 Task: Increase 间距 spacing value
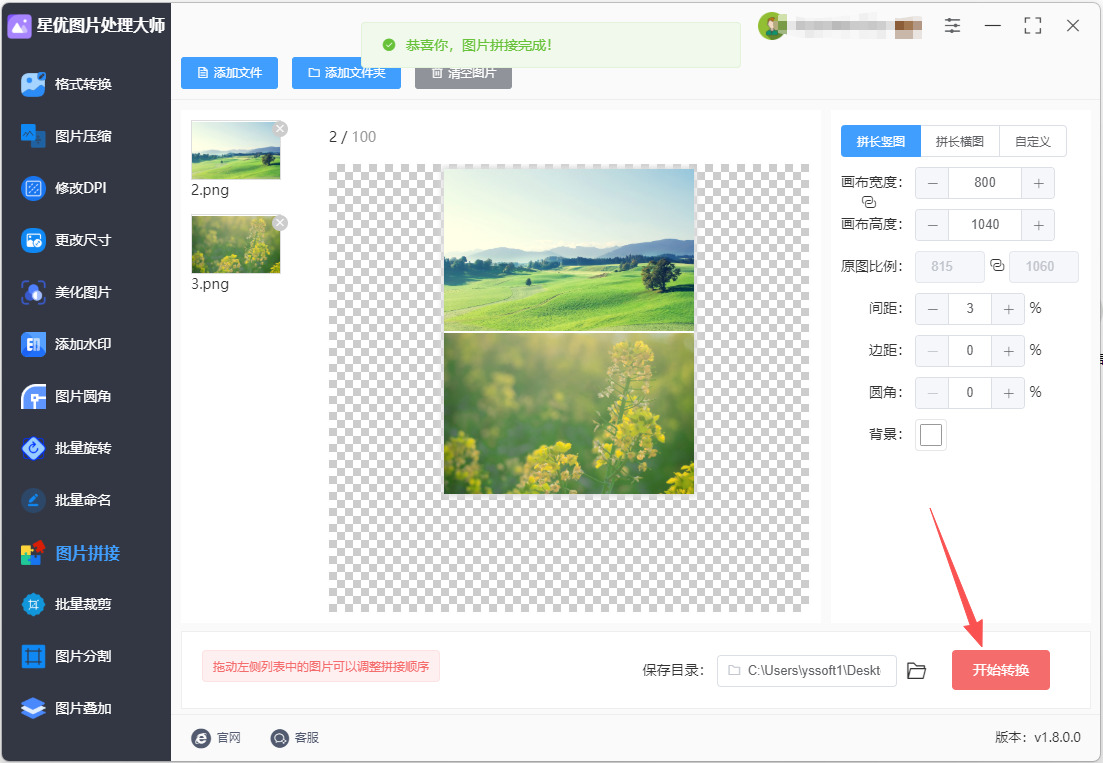[x=1008, y=309]
